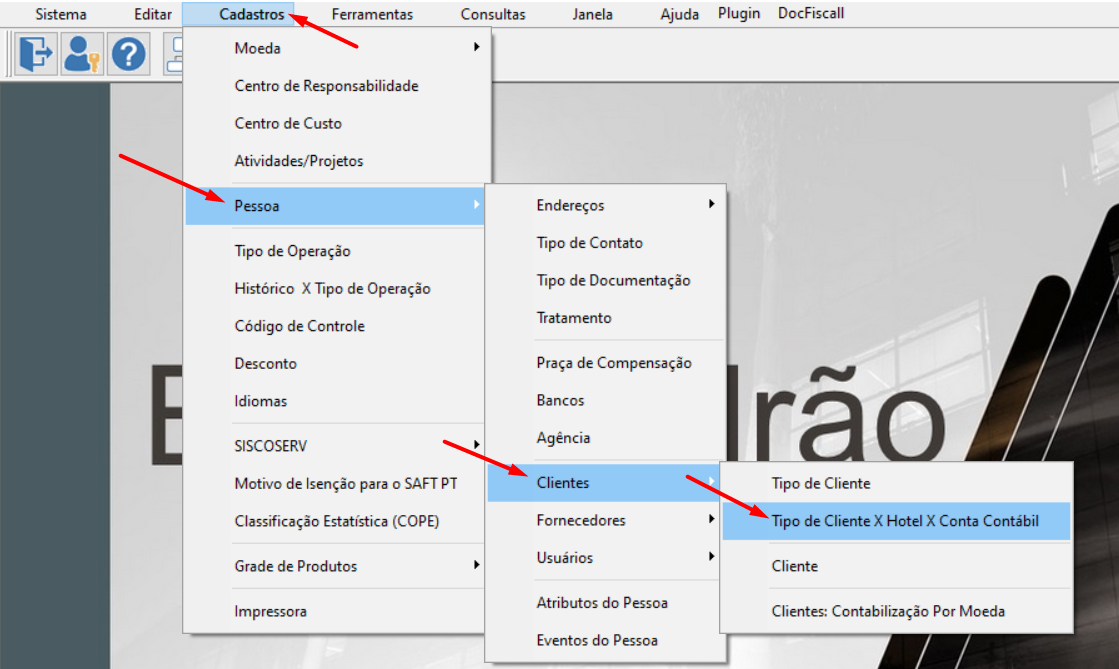The height and width of the screenshot is (669, 1119).
Task: Select Tipo de Cliente X Hotel X Conta Contábil
Action: (896, 521)
